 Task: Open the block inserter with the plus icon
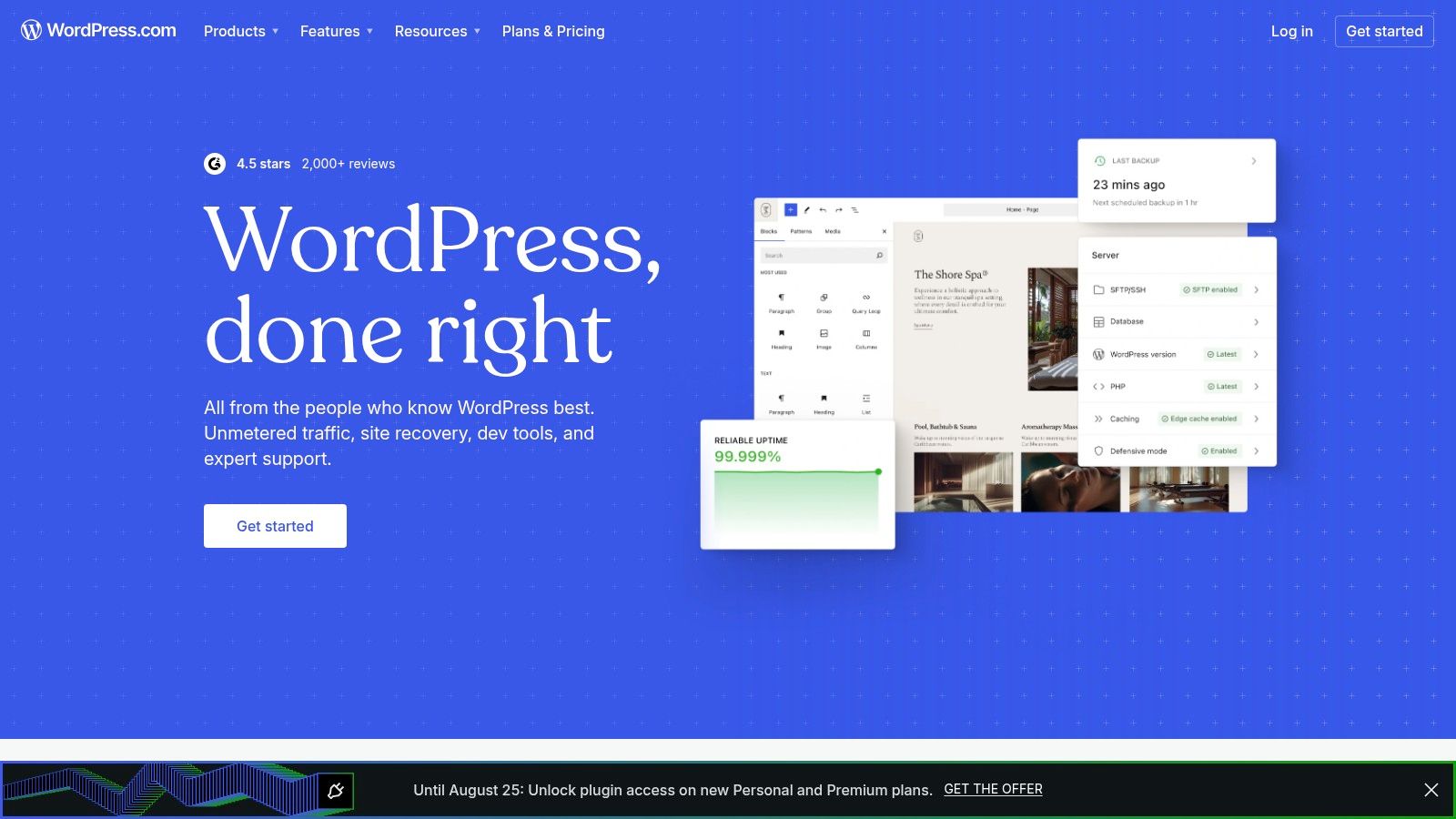(791, 209)
